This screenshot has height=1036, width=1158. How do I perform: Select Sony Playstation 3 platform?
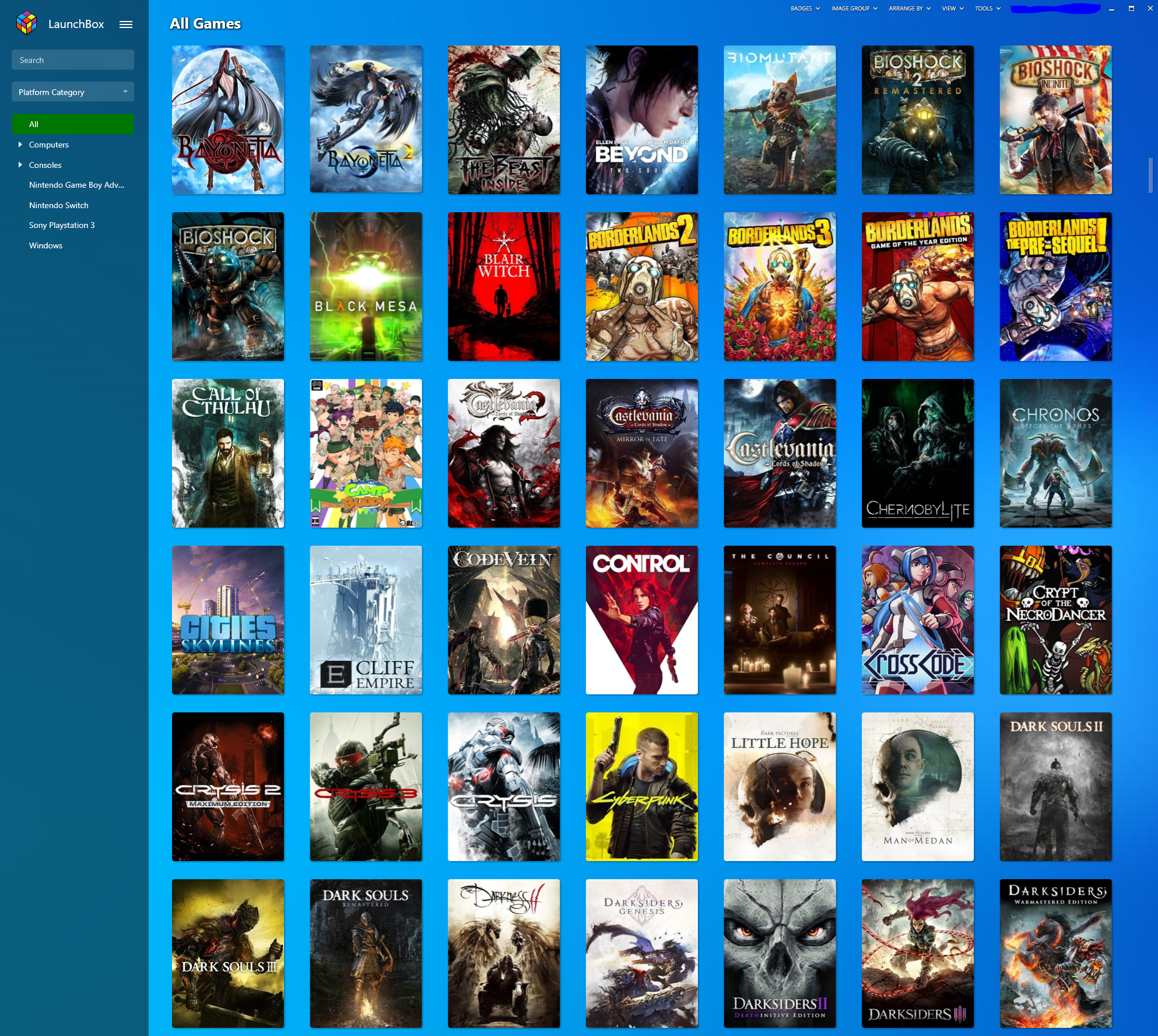pos(62,225)
